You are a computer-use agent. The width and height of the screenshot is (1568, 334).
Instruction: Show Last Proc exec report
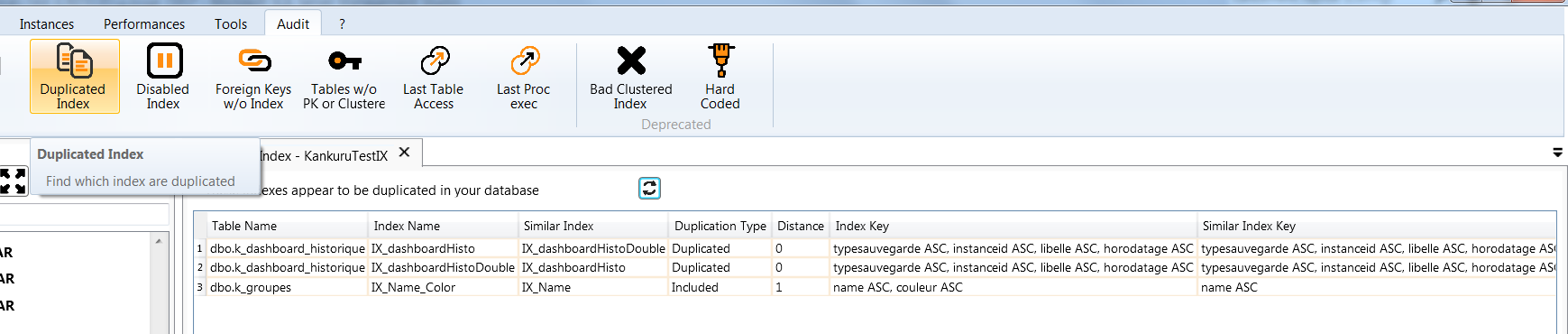(x=524, y=77)
